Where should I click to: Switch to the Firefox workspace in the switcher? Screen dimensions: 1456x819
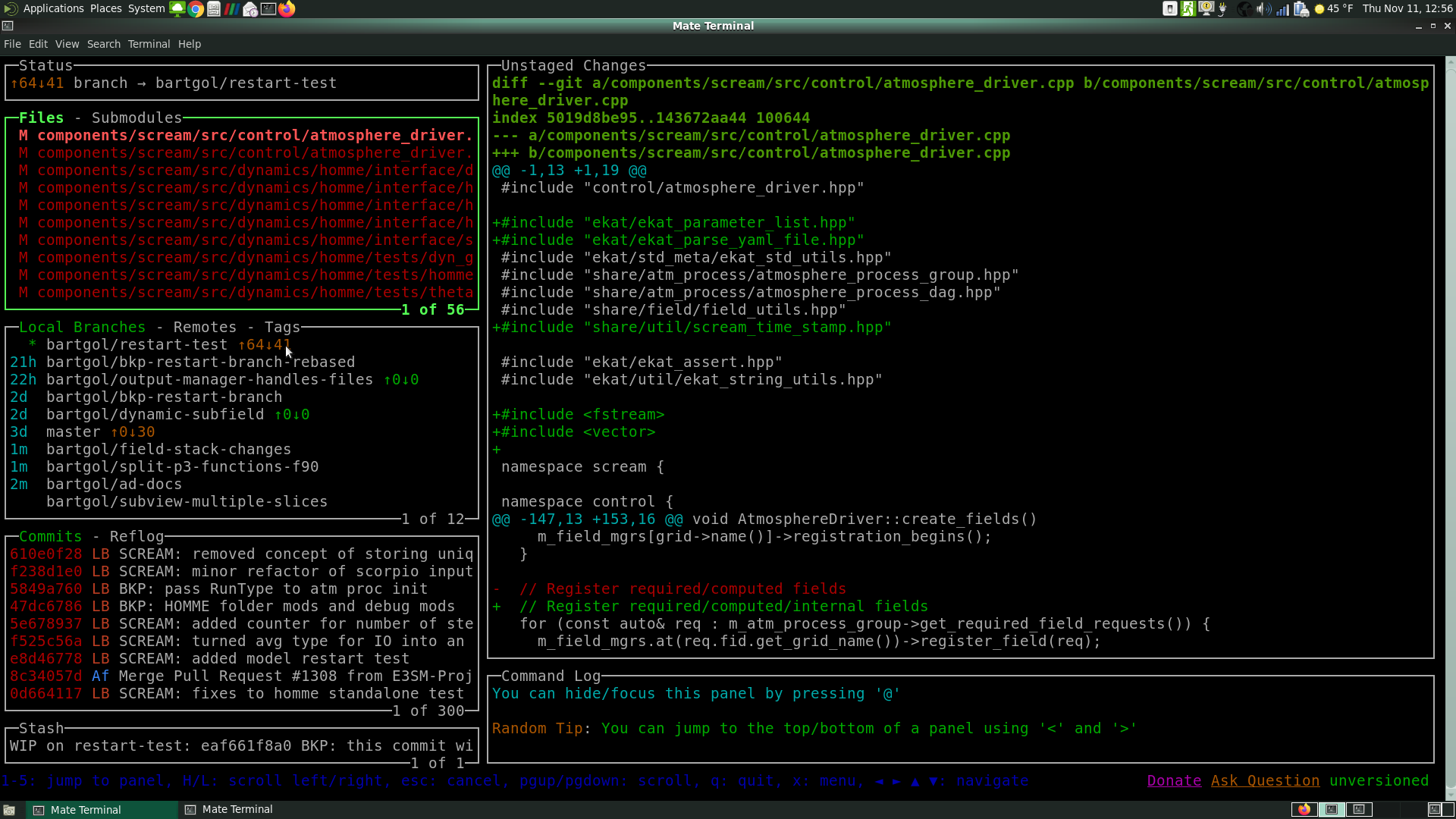[x=1304, y=810]
